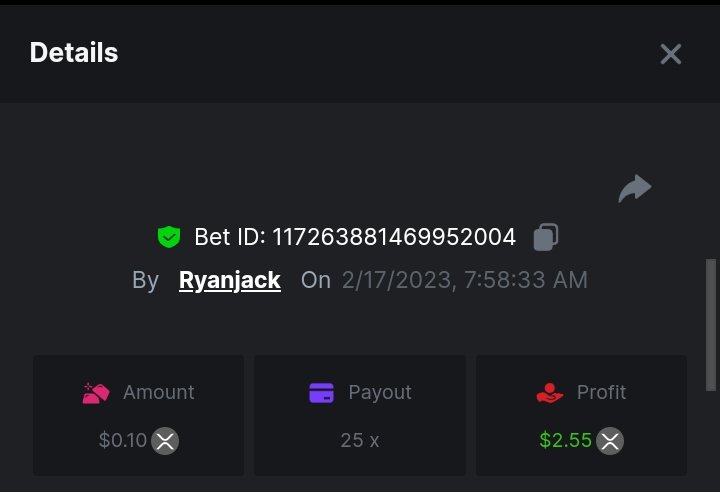Close the Details dialog
This screenshot has height=492, width=720.
click(670, 54)
